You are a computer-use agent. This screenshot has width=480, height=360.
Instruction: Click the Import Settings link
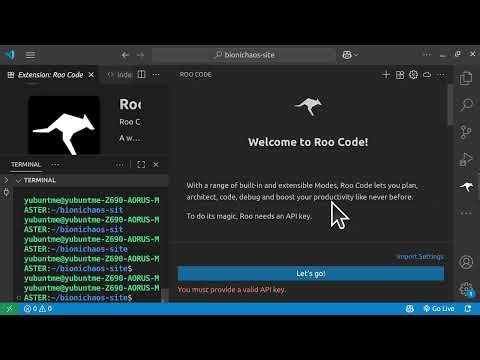[x=420, y=257]
